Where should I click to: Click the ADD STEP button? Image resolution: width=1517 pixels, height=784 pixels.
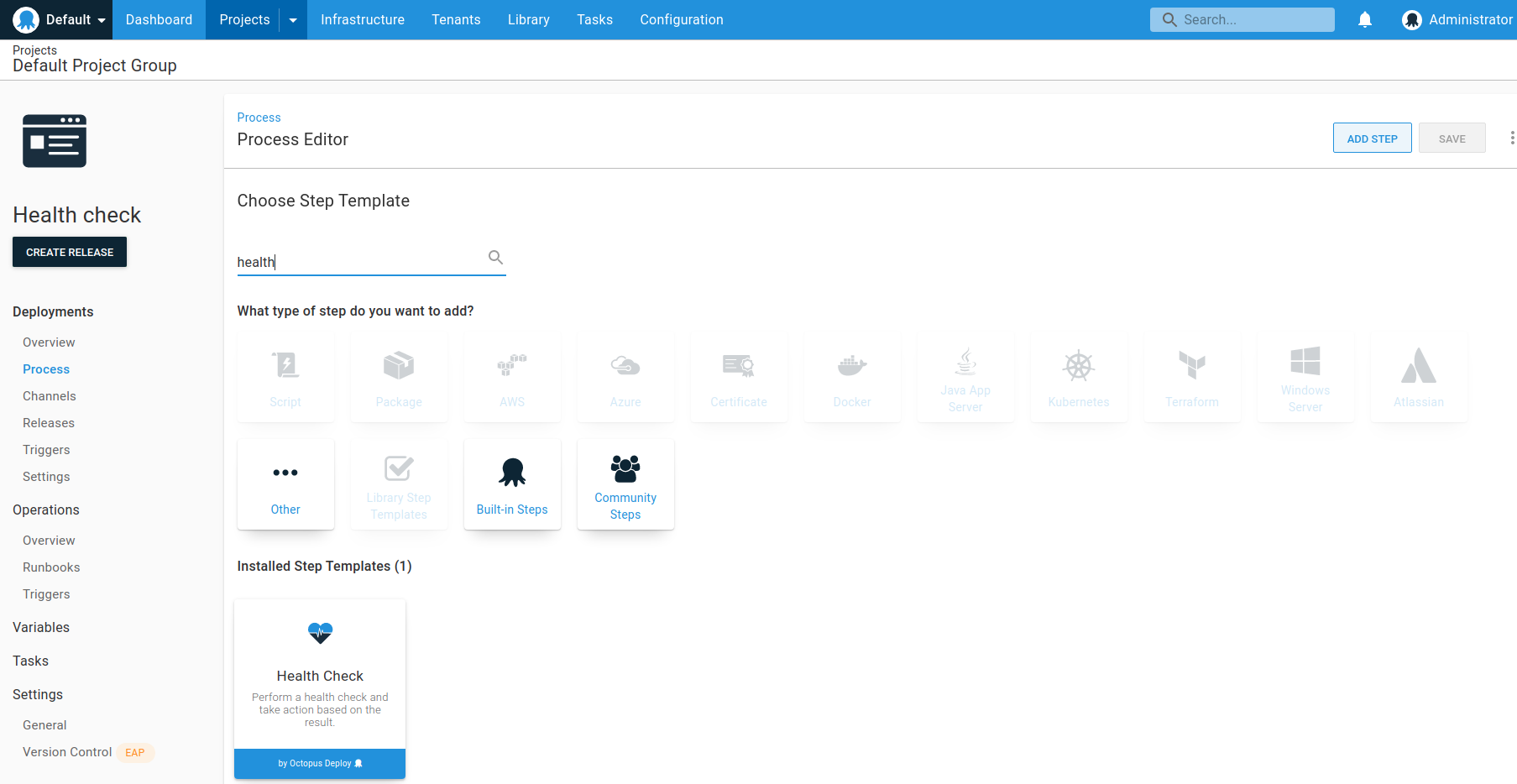[1372, 138]
